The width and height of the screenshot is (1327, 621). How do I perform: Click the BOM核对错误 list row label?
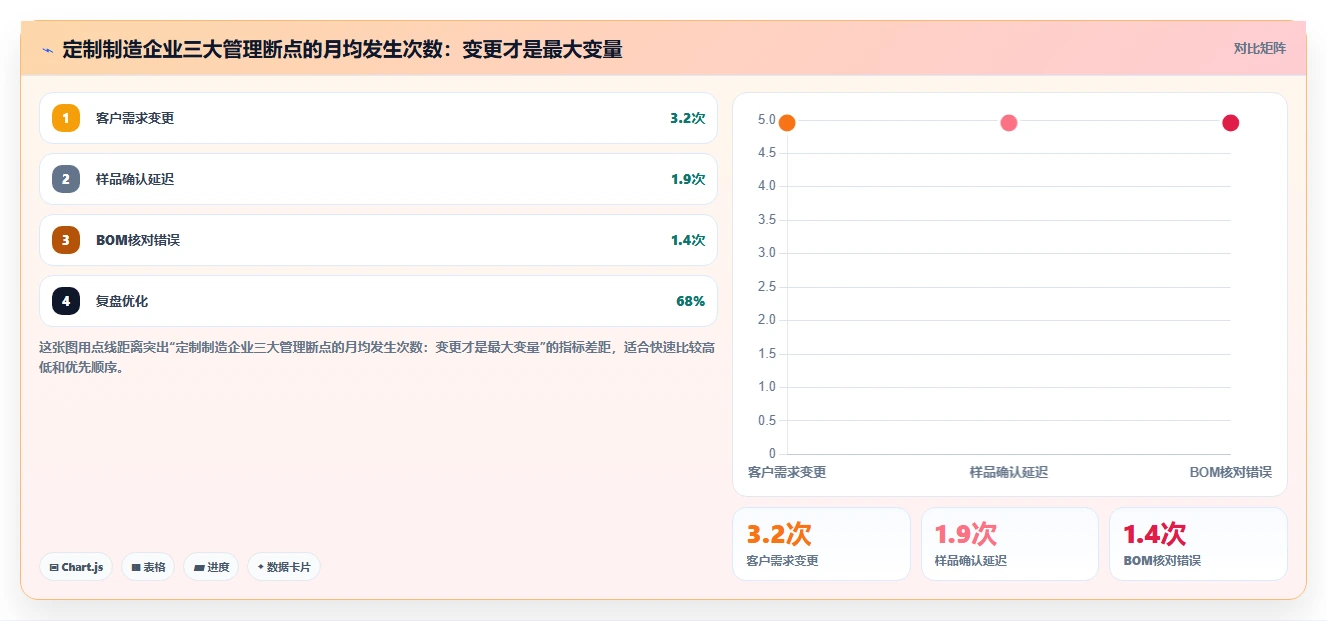[138, 240]
